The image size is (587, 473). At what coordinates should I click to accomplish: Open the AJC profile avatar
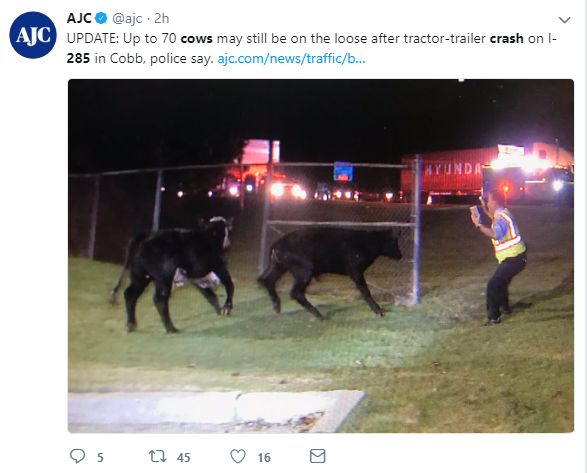coord(33,35)
